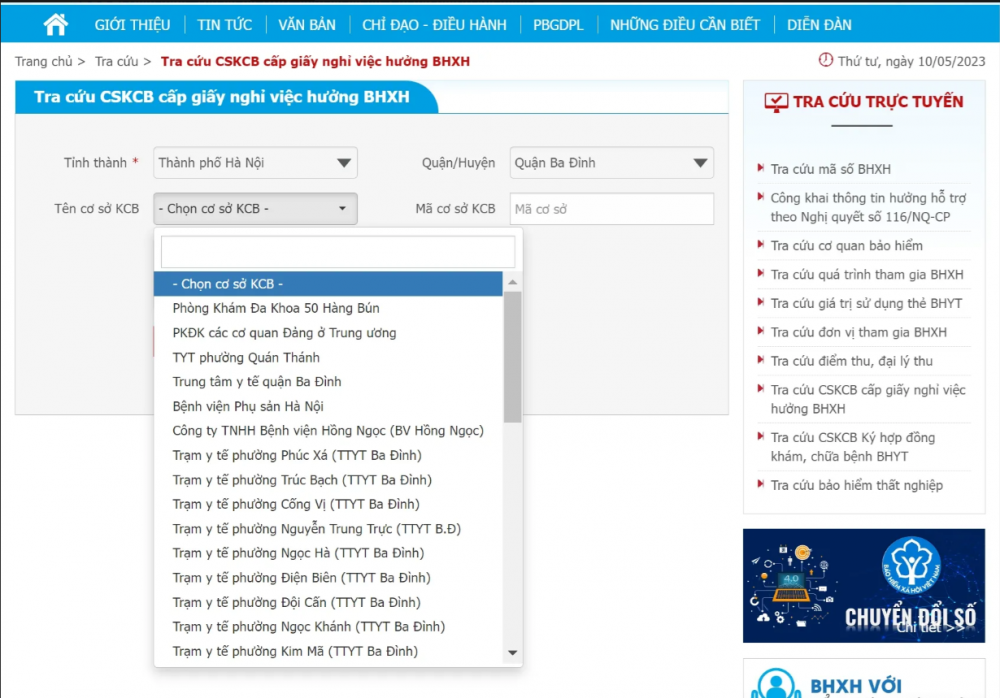This screenshot has height=698, width=1000.
Task: Open sidebar Tra cứu CSKCB cấp giấy nghỉ việc
Action: [868, 399]
